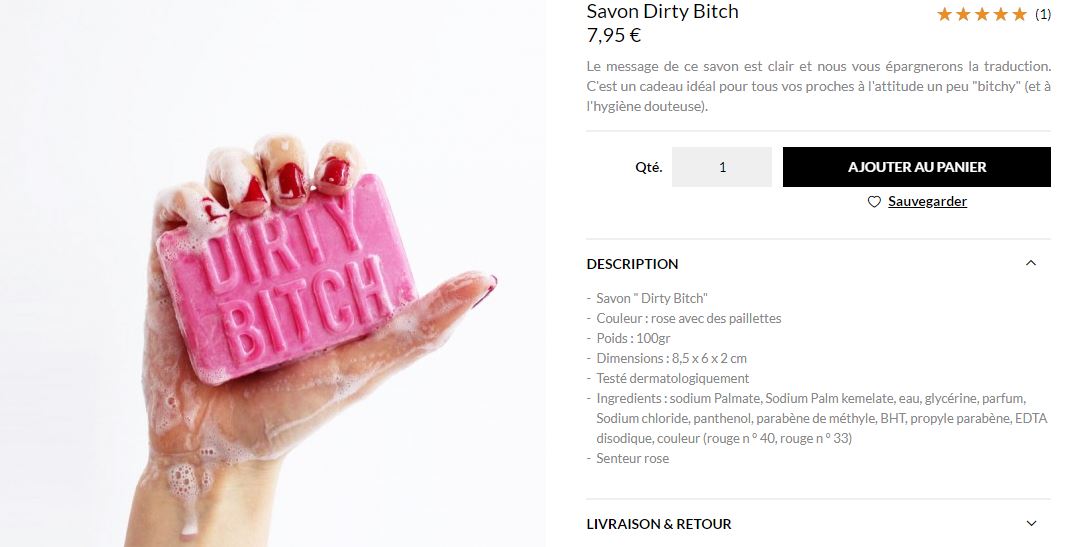Click the DESCRIPTION section heading
This screenshot has width=1090, height=547.
(x=633, y=264)
